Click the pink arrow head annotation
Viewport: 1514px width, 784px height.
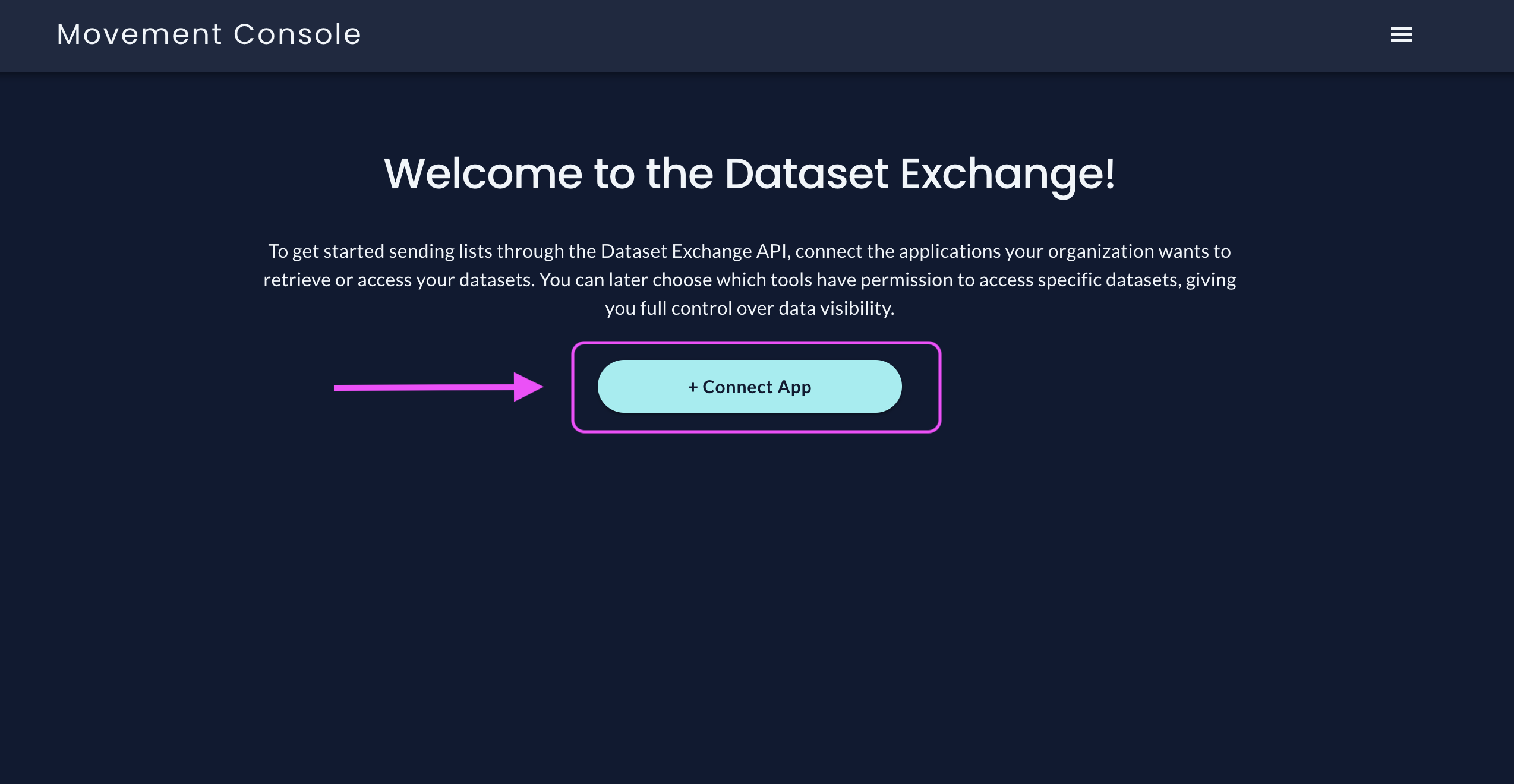[528, 387]
